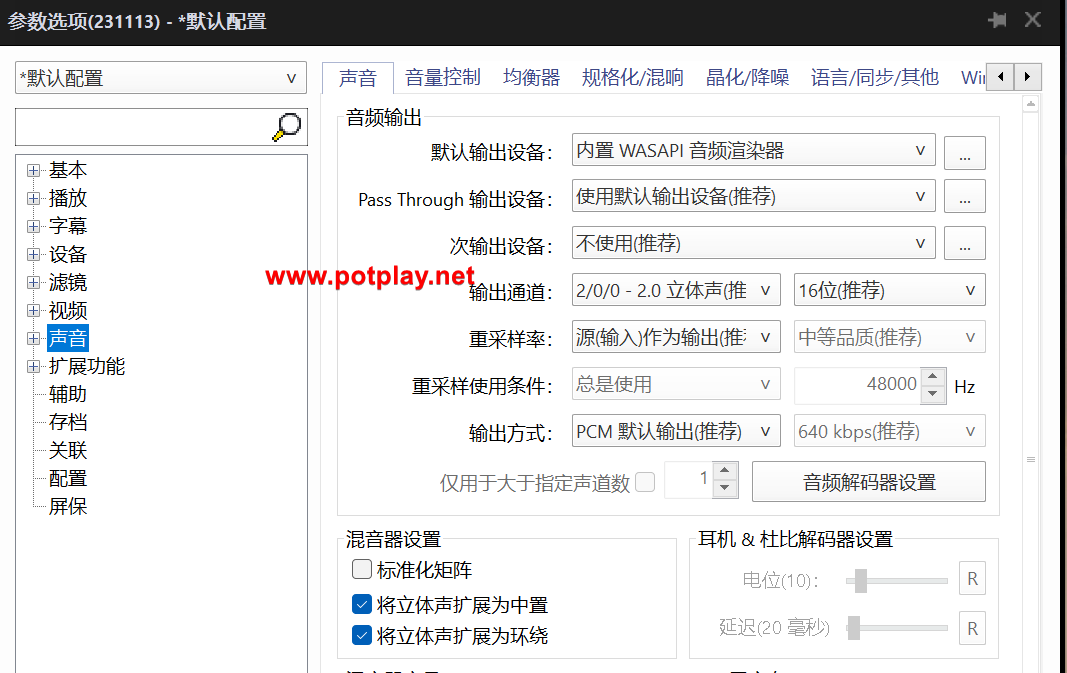This screenshot has height=673, width=1067.
Task: Select the 关联 tree item
Action: pyautogui.click(x=67, y=450)
